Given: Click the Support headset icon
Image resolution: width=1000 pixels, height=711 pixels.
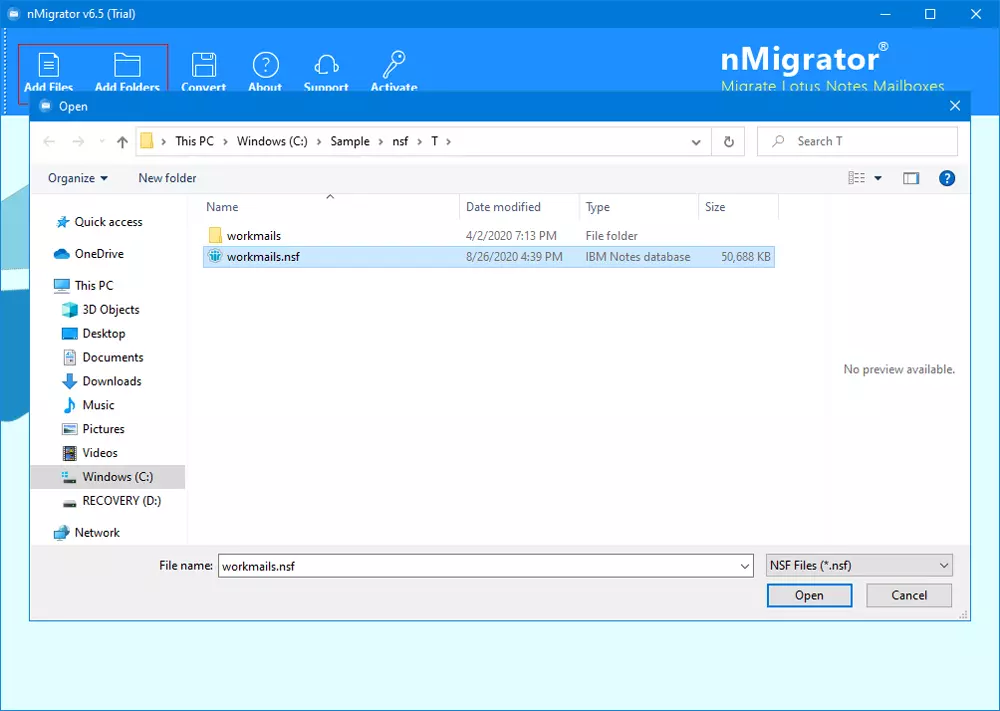Looking at the screenshot, I should click(x=326, y=65).
